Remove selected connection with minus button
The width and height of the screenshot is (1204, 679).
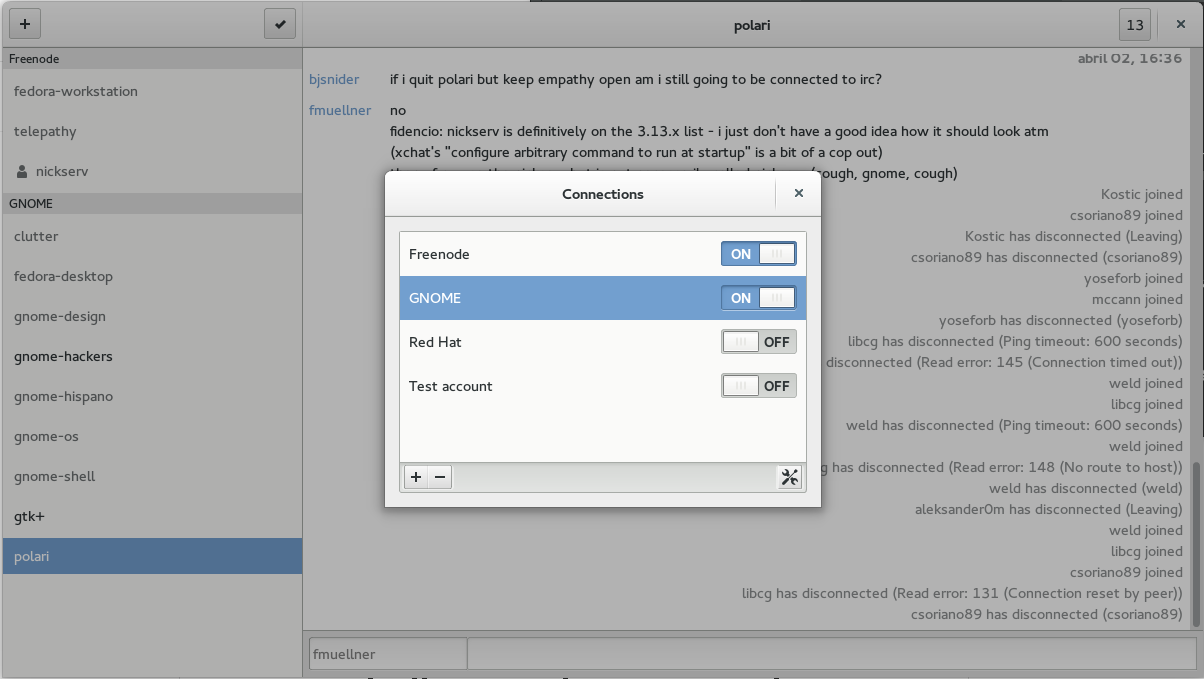coord(440,477)
